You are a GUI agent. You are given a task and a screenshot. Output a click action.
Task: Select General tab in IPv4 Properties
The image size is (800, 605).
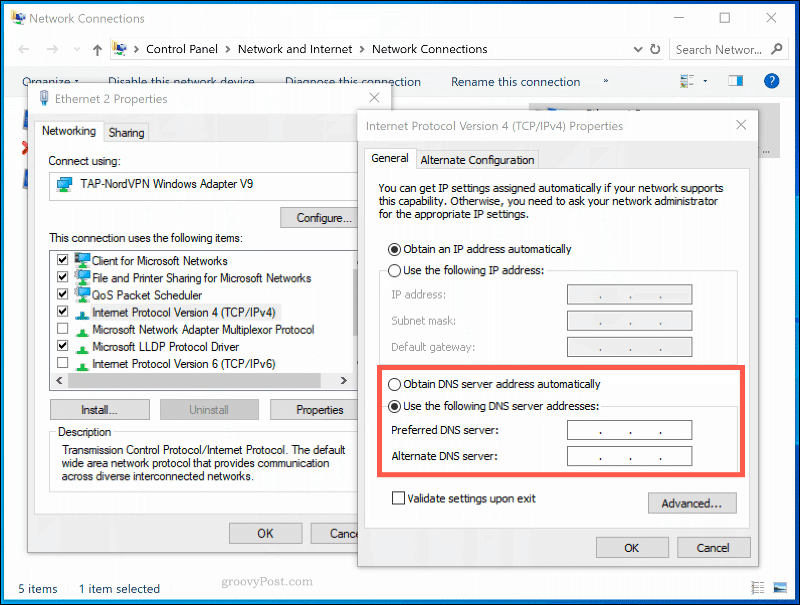click(390, 158)
